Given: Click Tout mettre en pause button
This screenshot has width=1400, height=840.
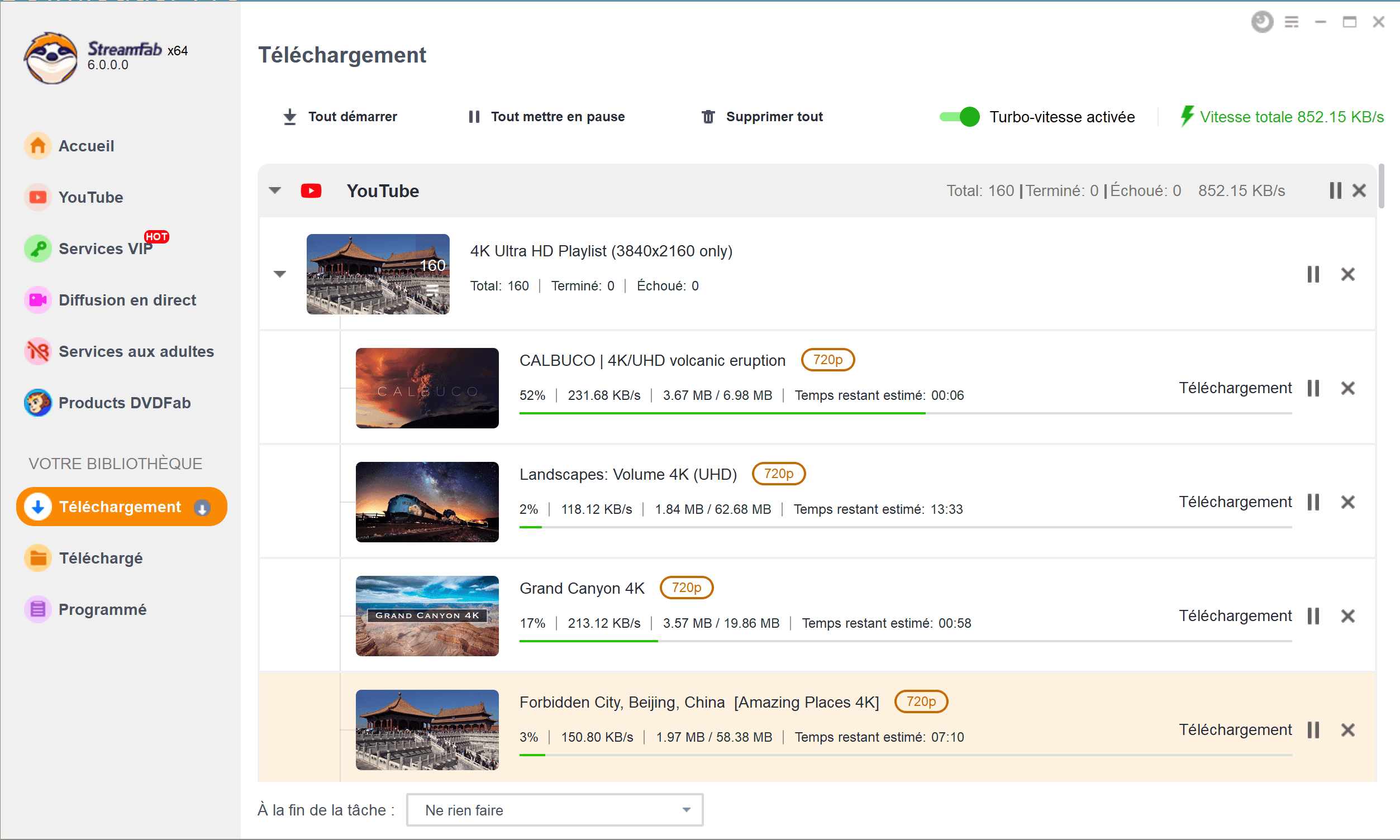Looking at the screenshot, I should pyautogui.click(x=548, y=117).
